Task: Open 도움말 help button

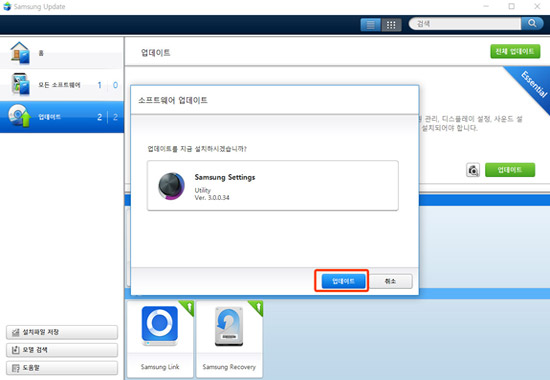Action: point(62,368)
